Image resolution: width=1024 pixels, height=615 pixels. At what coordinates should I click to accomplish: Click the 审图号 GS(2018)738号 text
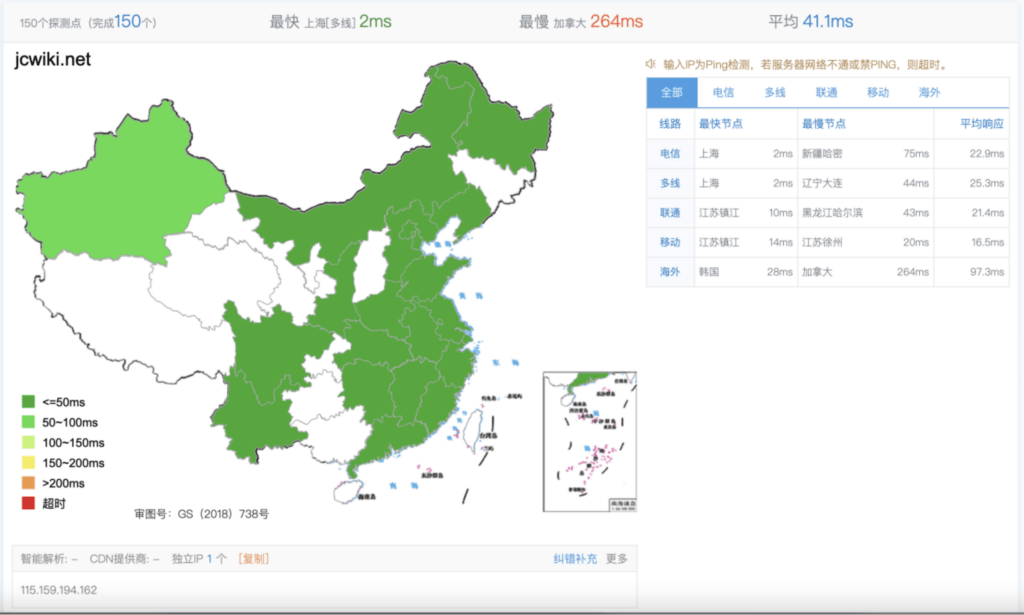click(x=202, y=514)
